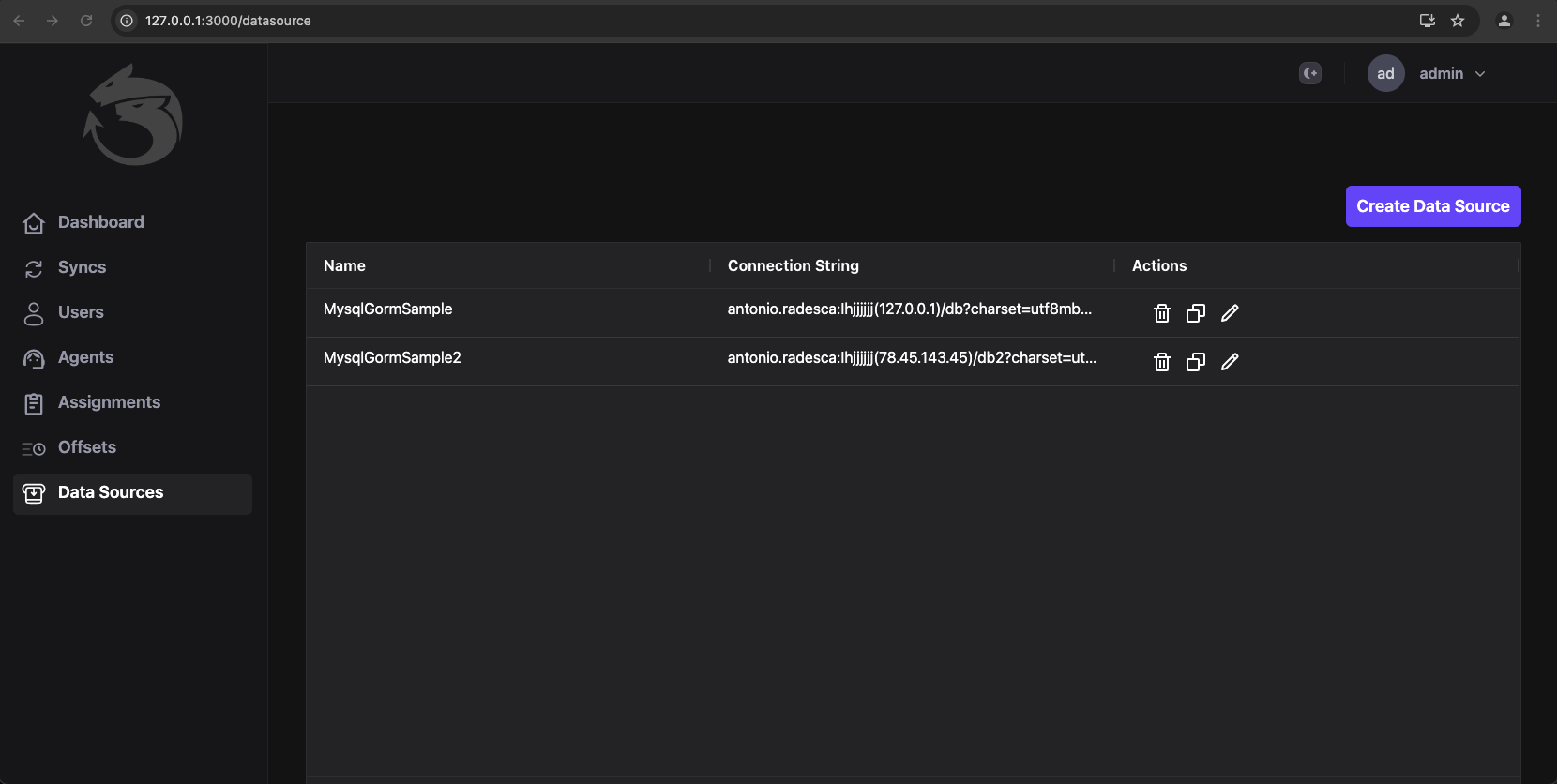Image resolution: width=1557 pixels, height=784 pixels.
Task: Click the browser address bar URL
Action: click(x=228, y=21)
